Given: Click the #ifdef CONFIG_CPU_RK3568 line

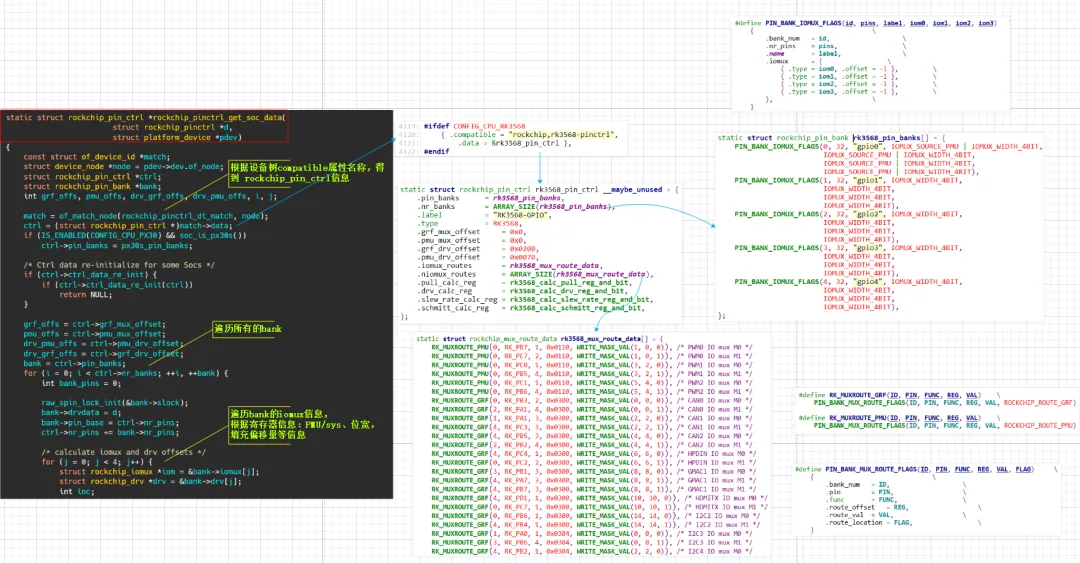Looking at the screenshot, I should pos(474,126).
